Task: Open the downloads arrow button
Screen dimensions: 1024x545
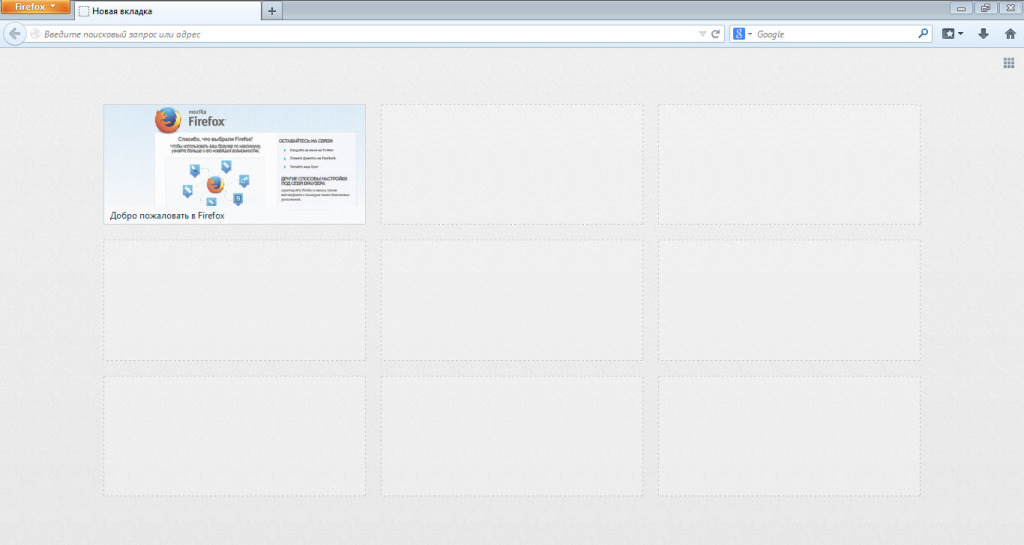Action: 983,34
